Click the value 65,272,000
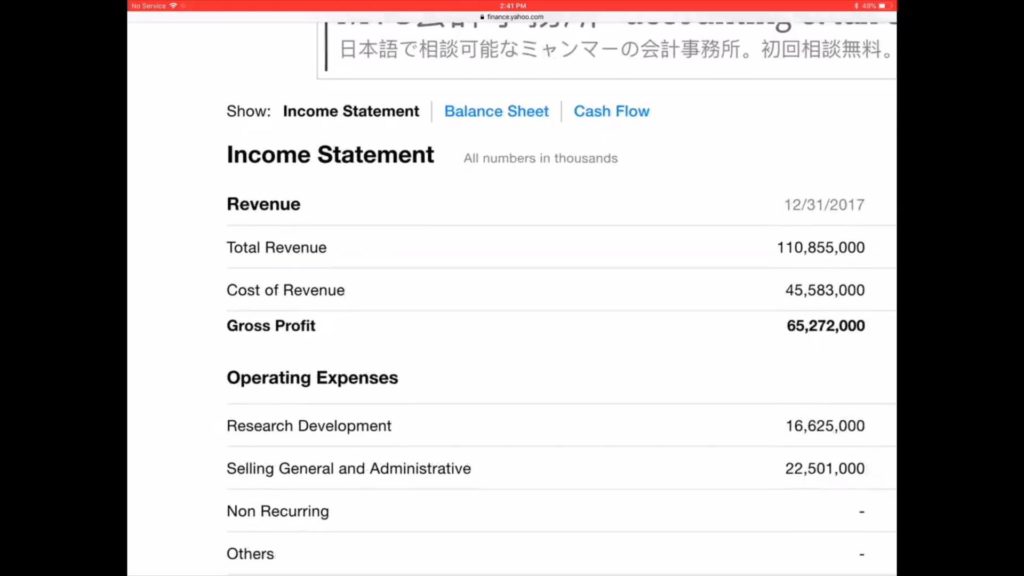1024x576 pixels. 825,325
